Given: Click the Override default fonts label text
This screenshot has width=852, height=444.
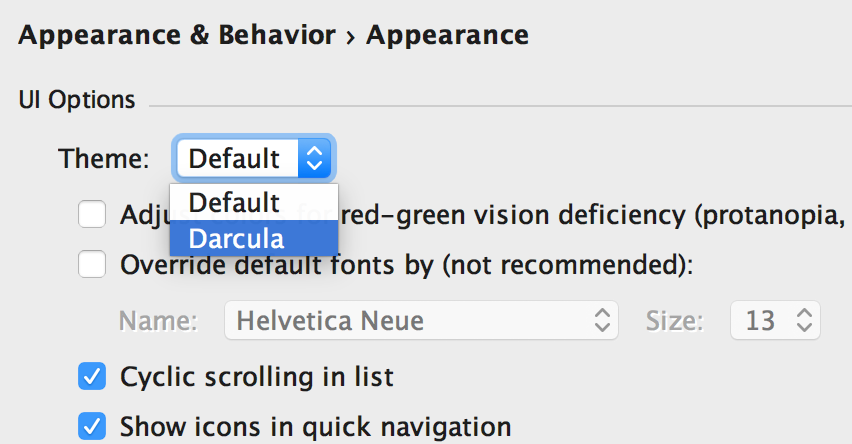Looking at the screenshot, I should click(x=406, y=265).
